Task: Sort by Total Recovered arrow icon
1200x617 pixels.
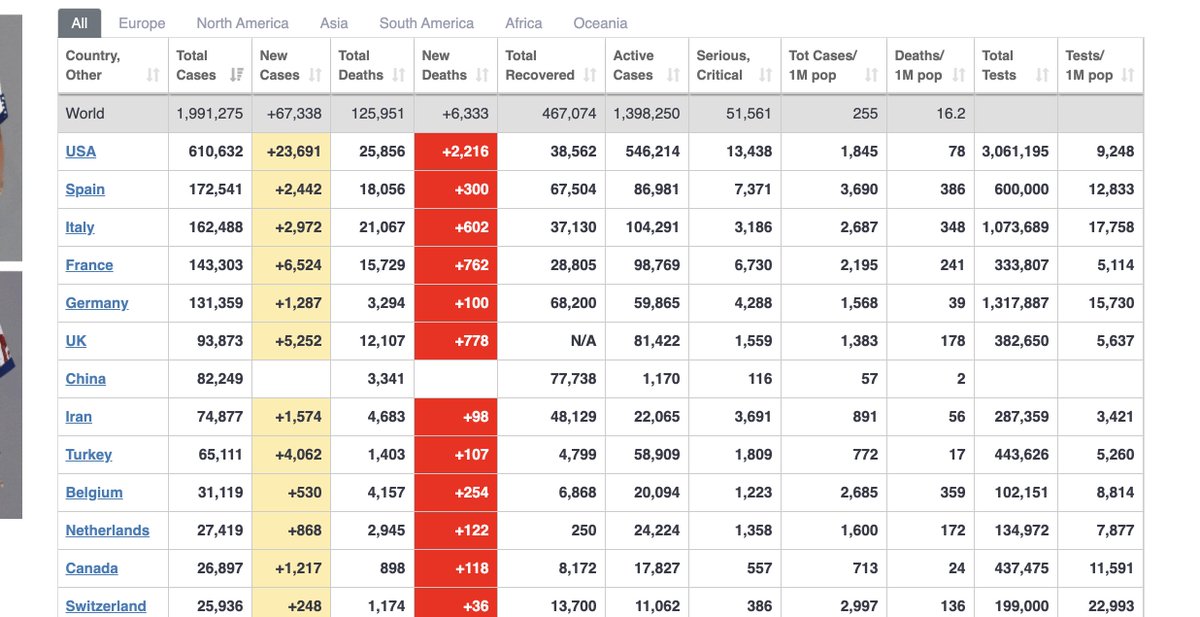Action: pos(590,75)
